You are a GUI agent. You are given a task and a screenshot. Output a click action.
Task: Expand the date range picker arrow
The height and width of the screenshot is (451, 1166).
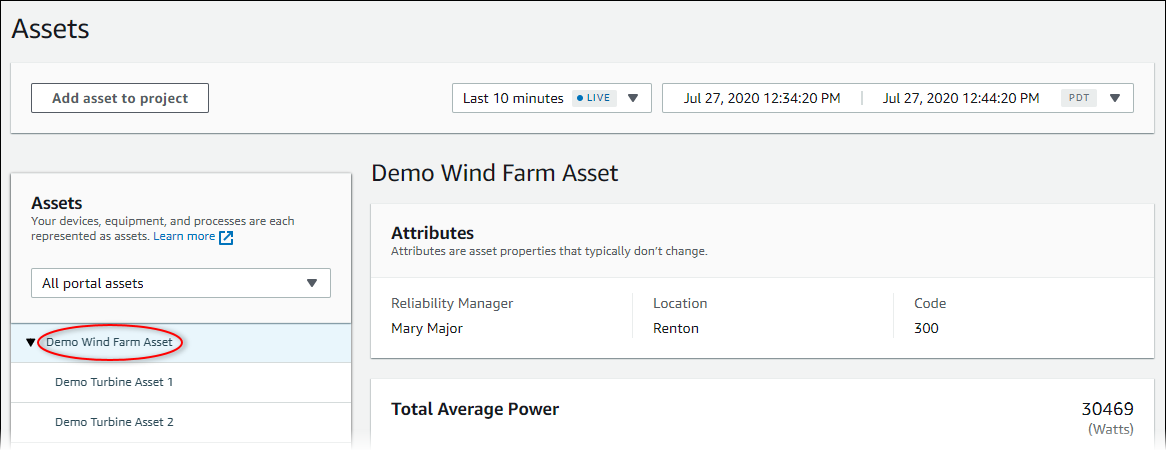pyautogui.click(x=1115, y=98)
